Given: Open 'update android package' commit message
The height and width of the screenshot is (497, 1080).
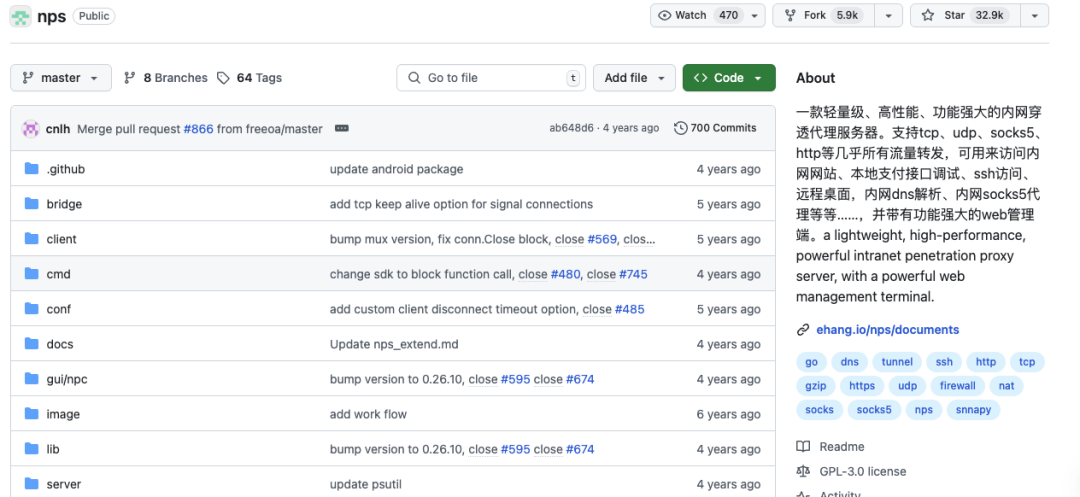Looking at the screenshot, I should click(x=397, y=169).
